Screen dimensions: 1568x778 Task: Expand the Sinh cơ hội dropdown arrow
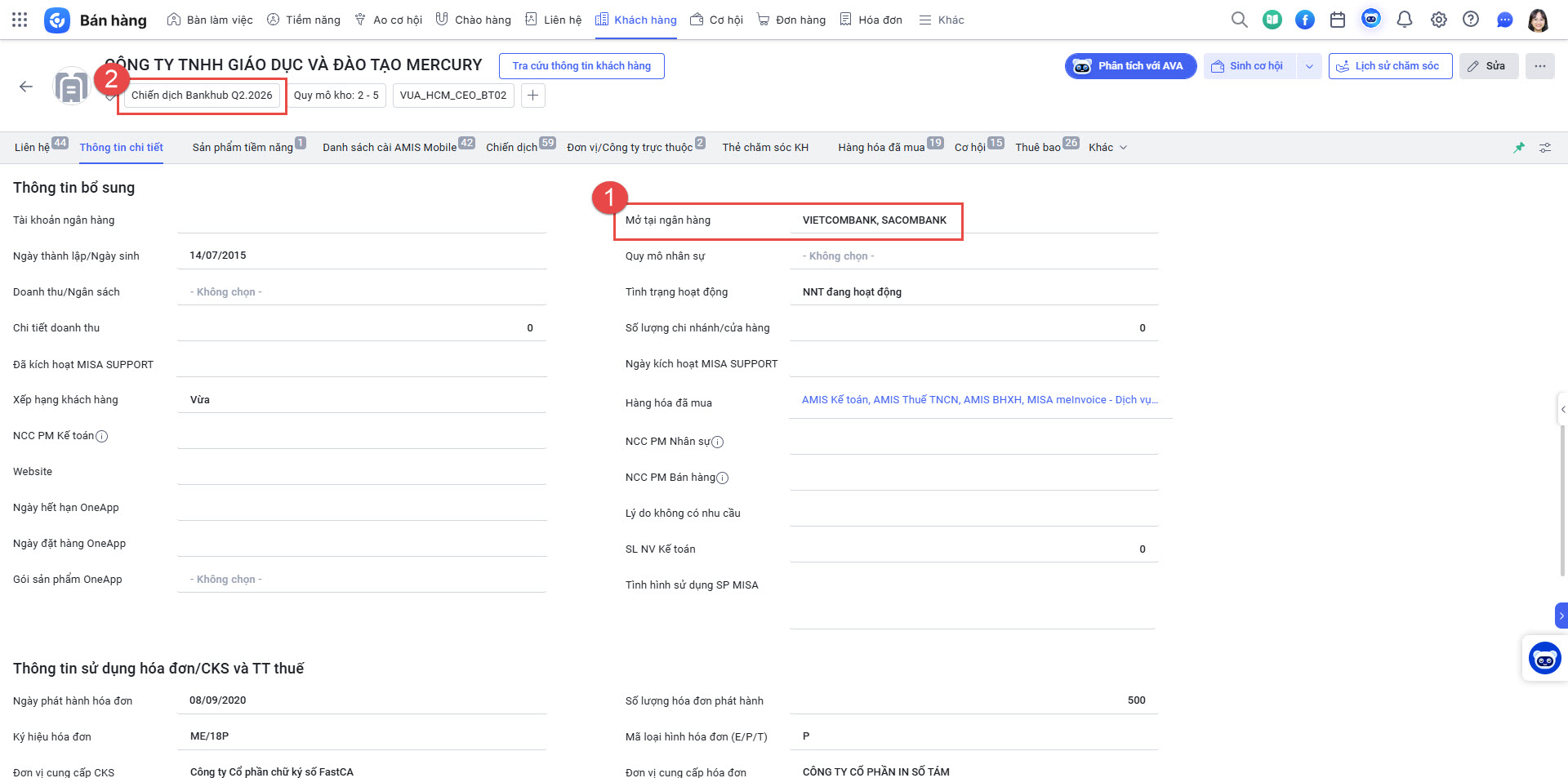pyautogui.click(x=1309, y=66)
